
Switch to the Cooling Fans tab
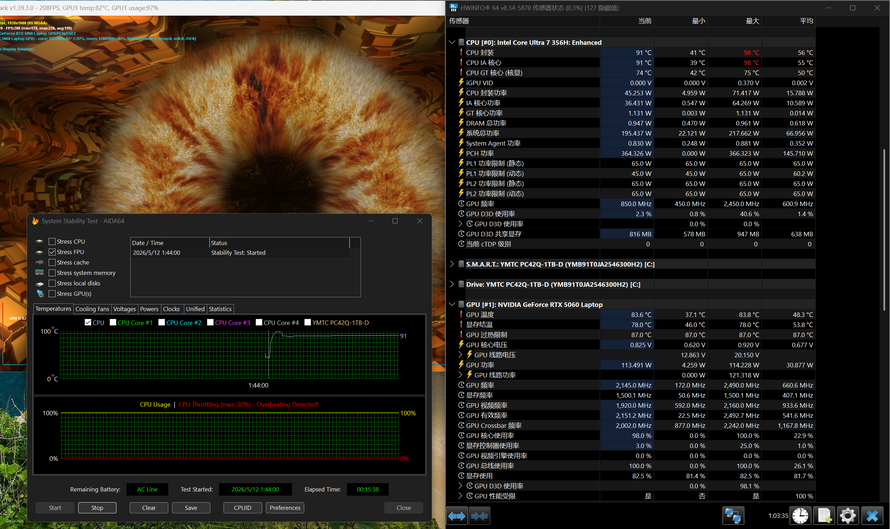(92, 309)
